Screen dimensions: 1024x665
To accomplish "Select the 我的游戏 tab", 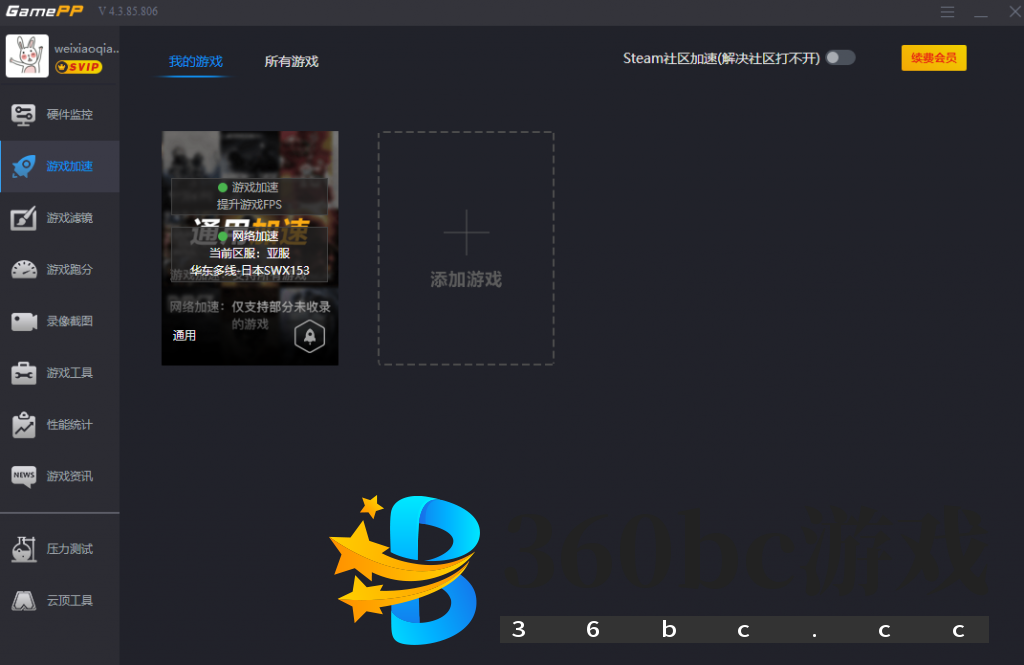I will point(198,60).
